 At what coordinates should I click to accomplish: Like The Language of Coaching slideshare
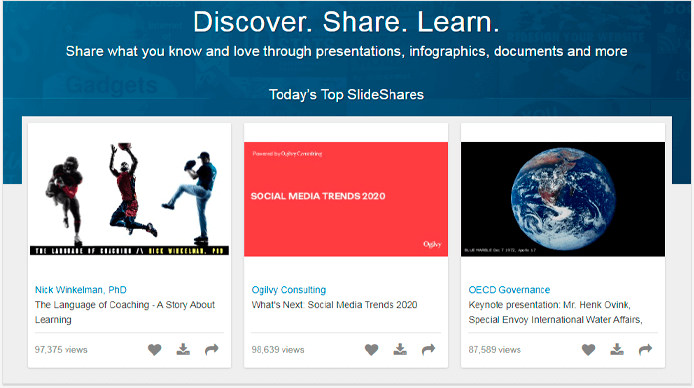point(154,350)
